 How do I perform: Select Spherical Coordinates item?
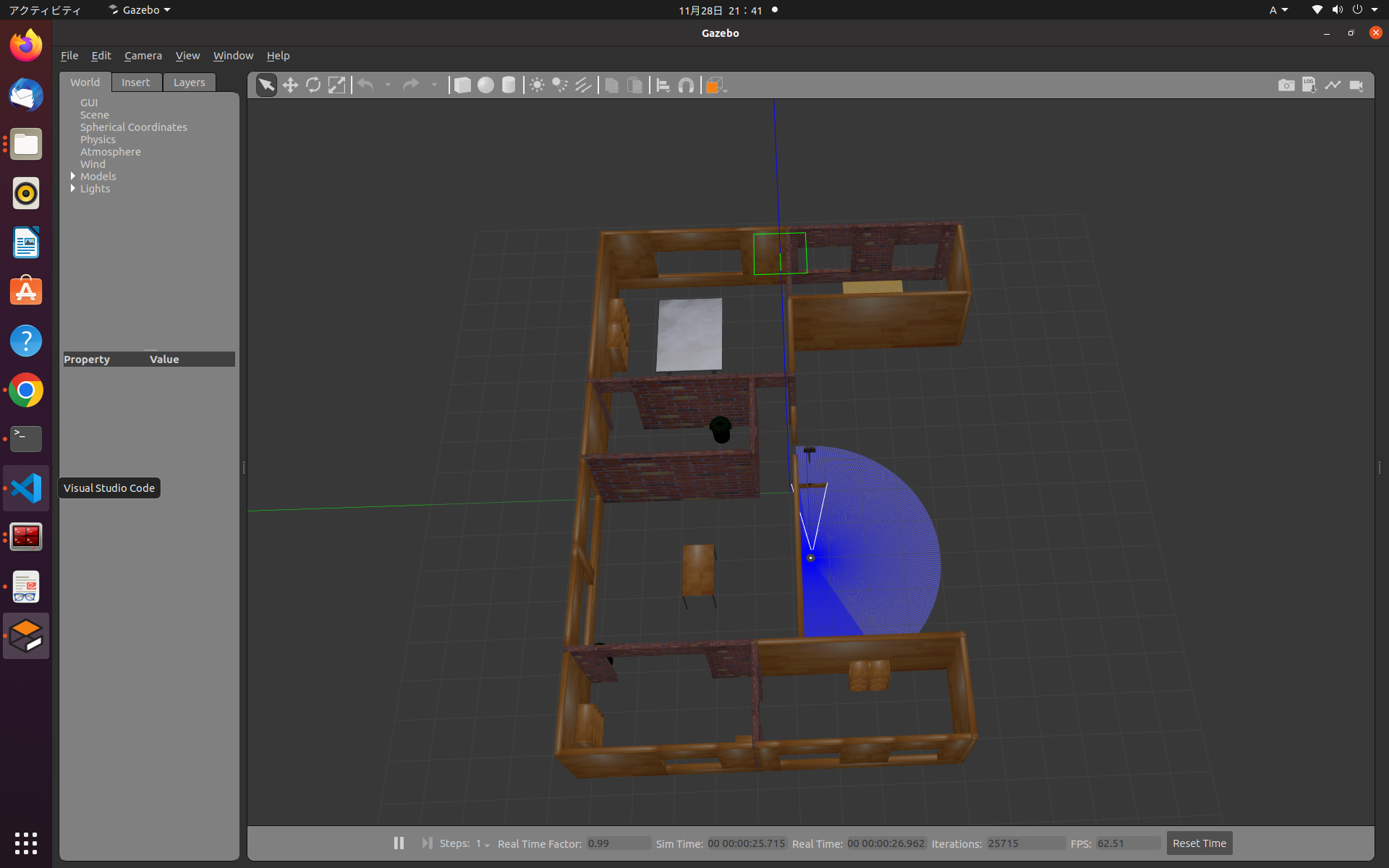(134, 127)
